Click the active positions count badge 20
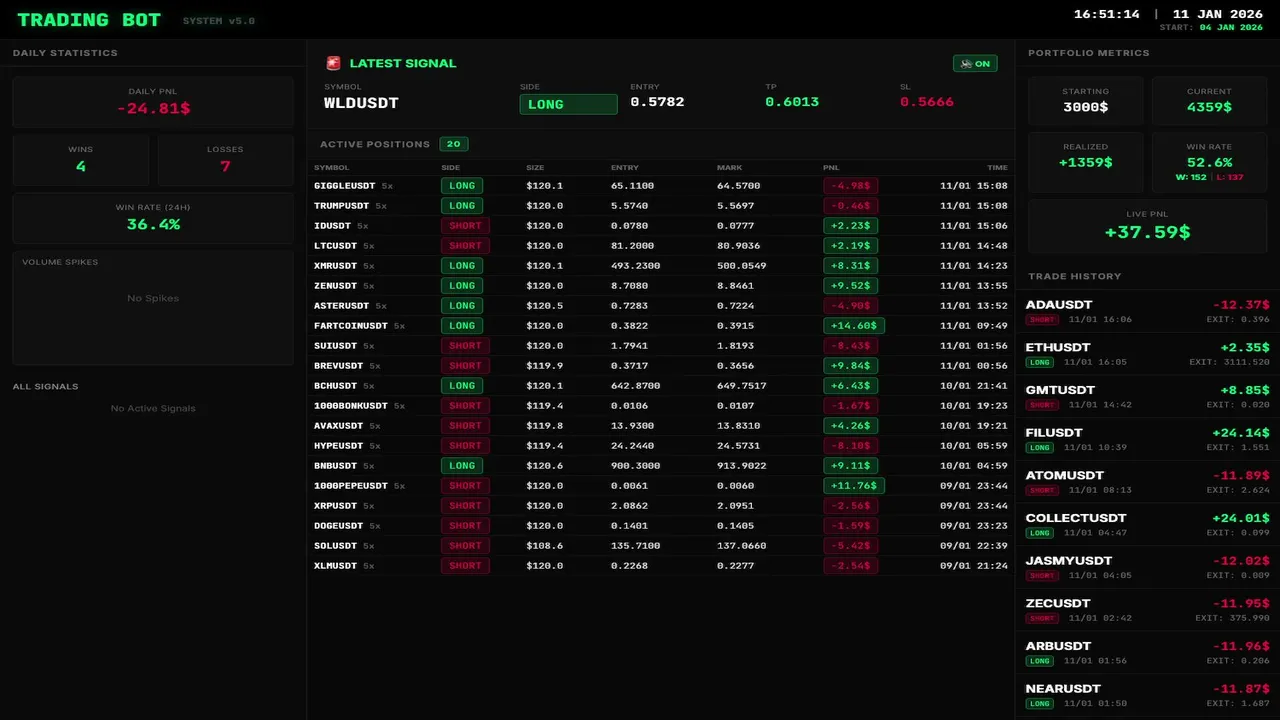The image size is (1280, 720). tap(453, 144)
